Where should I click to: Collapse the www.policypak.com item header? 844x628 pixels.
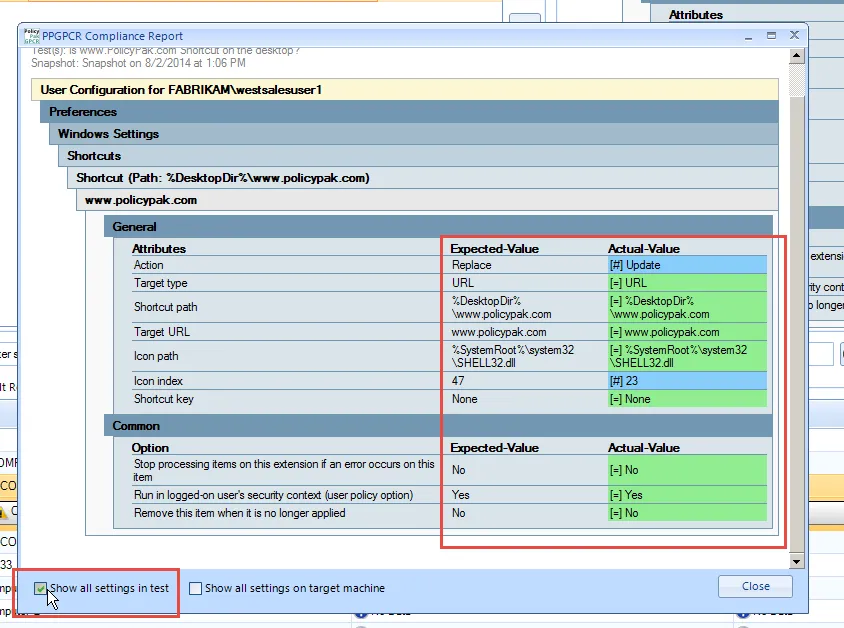click(427, 200)
